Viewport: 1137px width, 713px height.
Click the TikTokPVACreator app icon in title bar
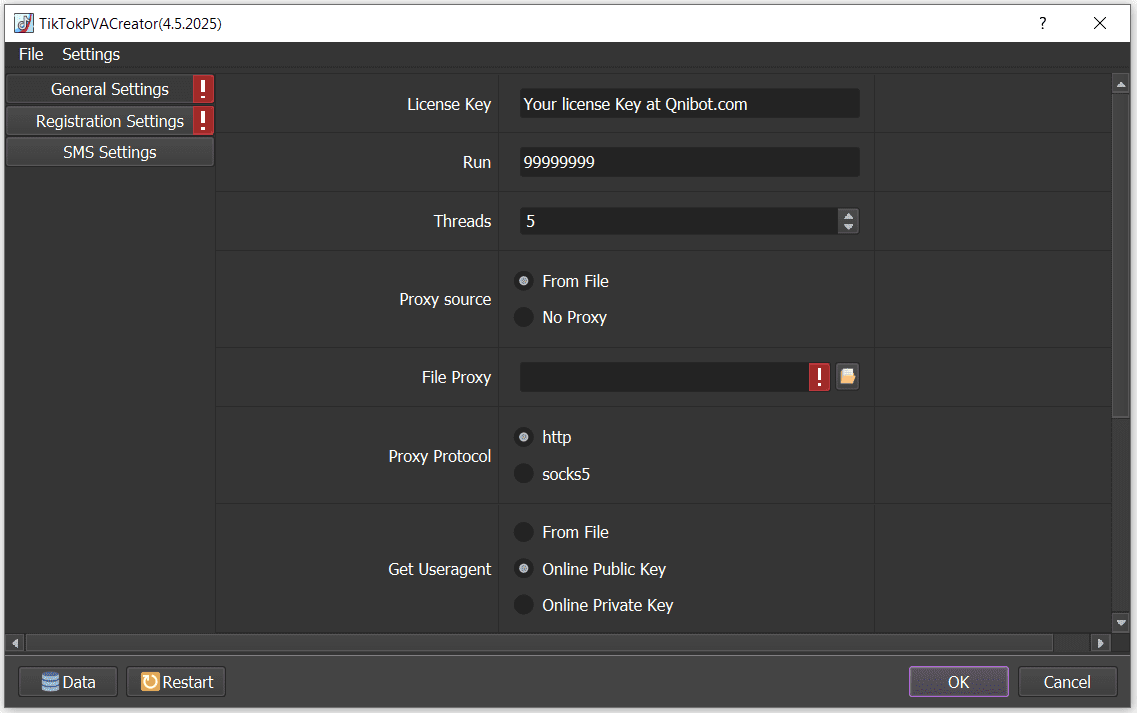click(24, 23)
